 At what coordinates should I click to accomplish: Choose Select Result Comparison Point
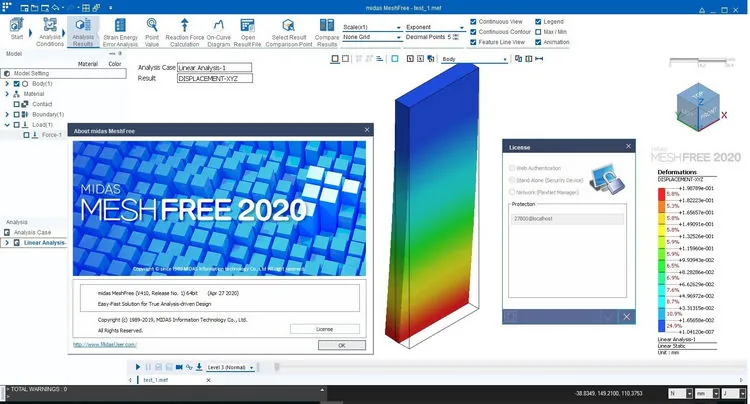click(x=288, y=33)
